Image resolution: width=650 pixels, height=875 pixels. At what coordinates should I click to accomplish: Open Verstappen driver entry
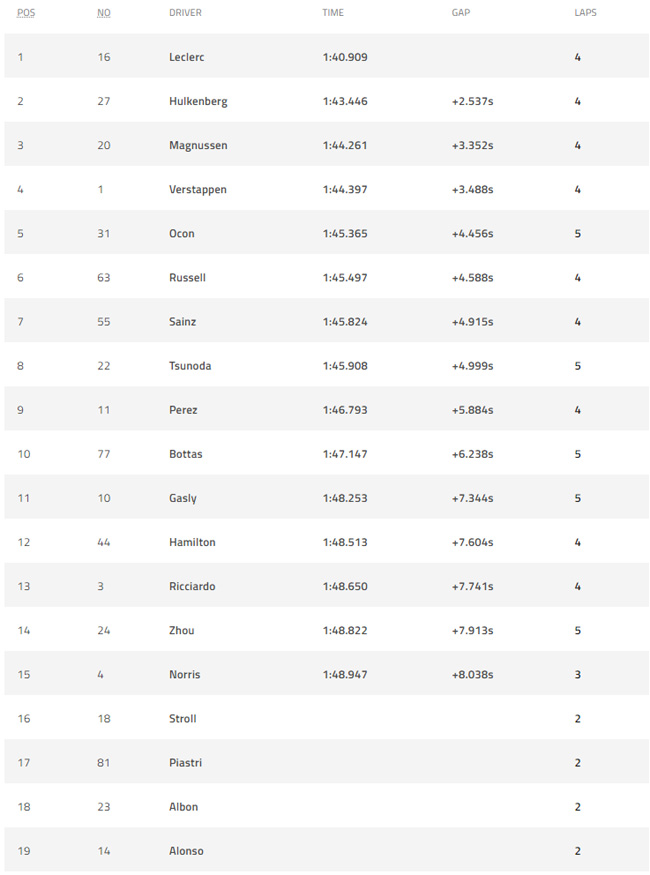coord(198,190)
